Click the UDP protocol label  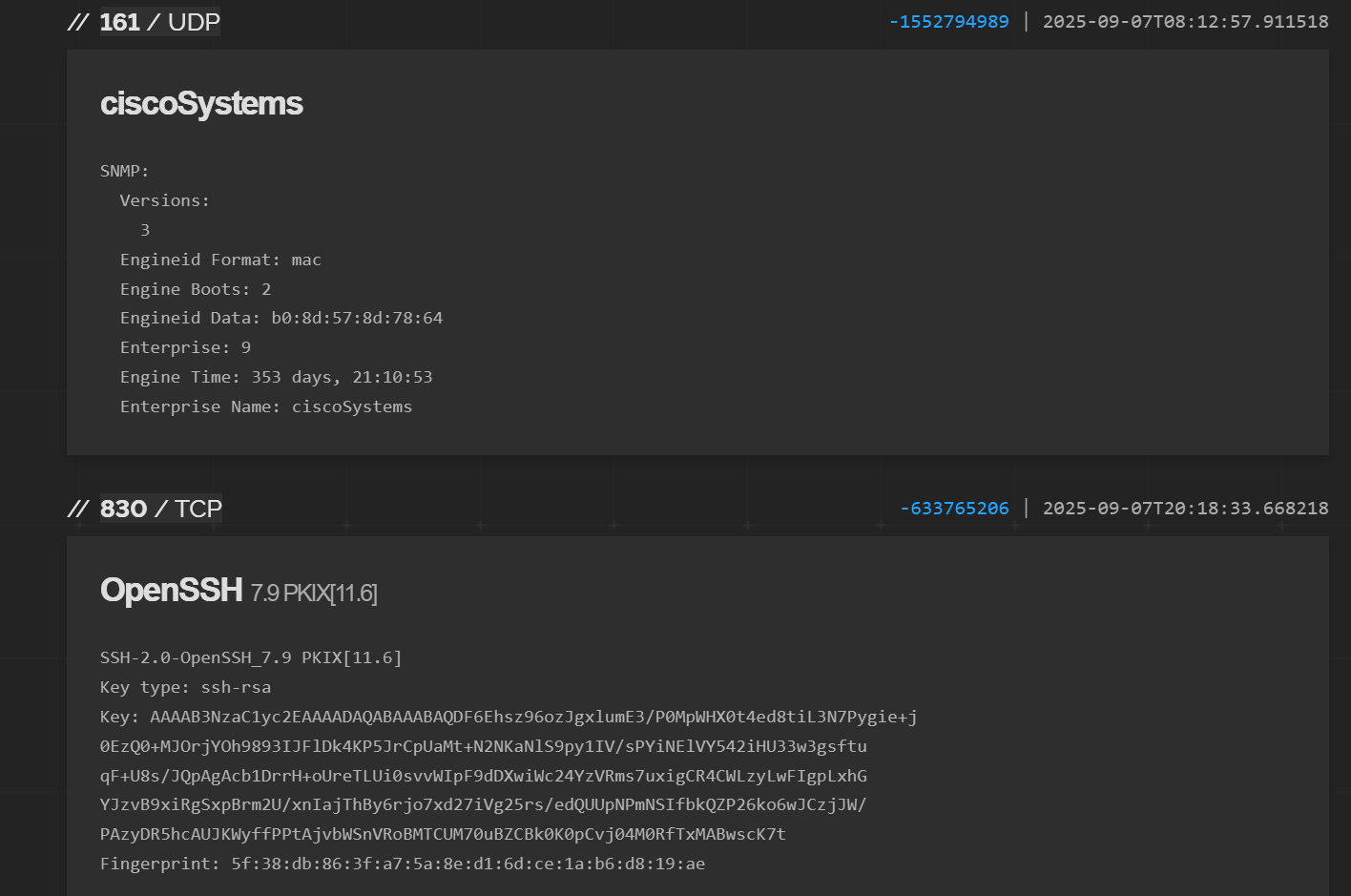[x=194, y=22]
